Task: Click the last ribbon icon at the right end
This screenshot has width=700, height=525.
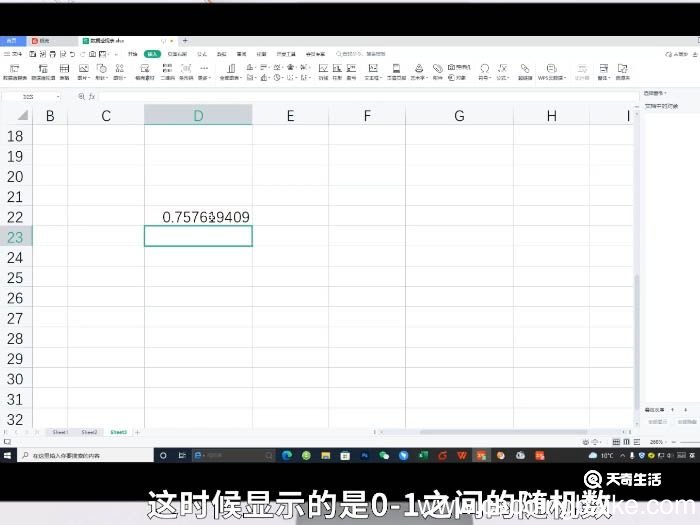Action: 623,71
